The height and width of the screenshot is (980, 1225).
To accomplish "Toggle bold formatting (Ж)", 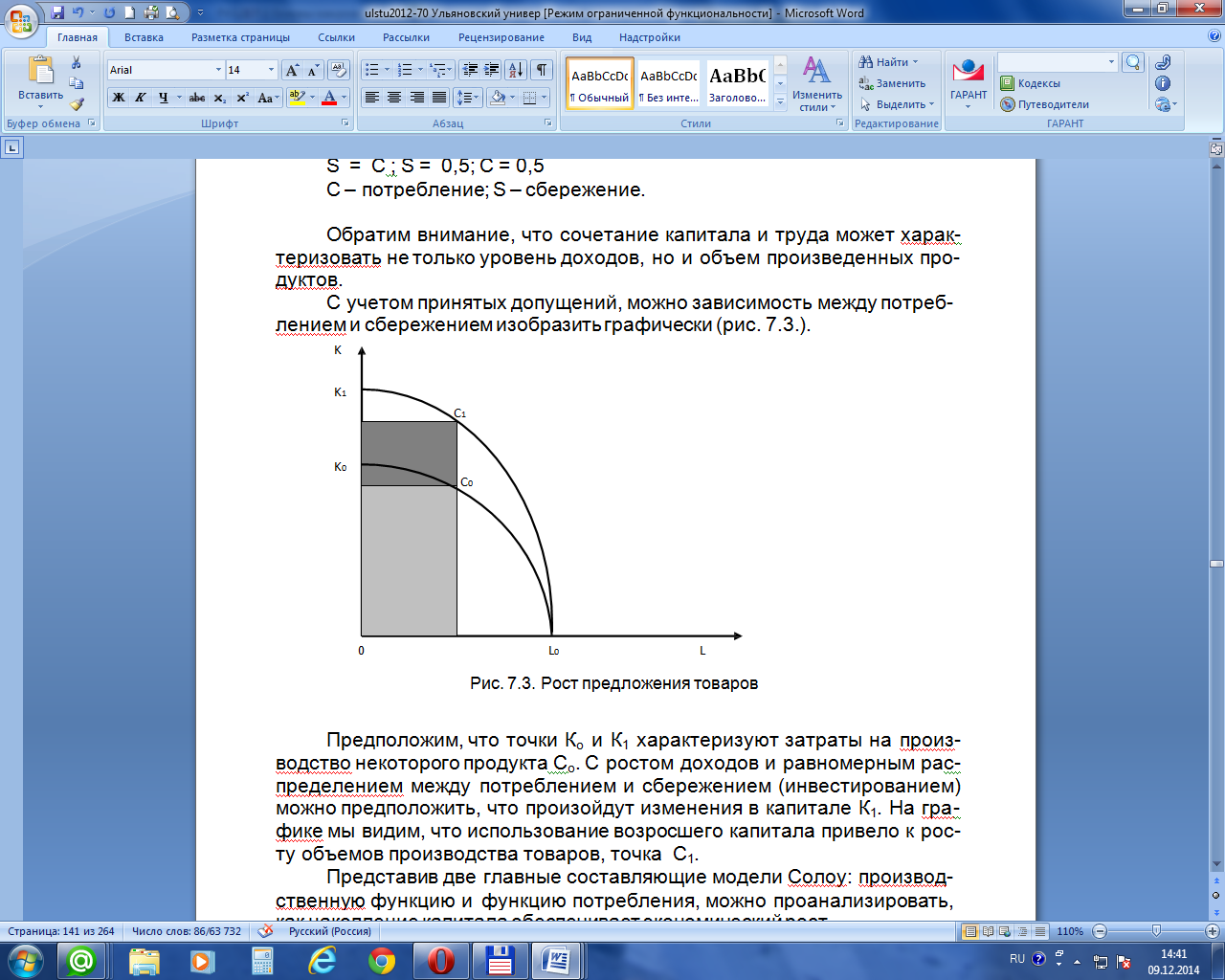I will click(x=119, y=98).
